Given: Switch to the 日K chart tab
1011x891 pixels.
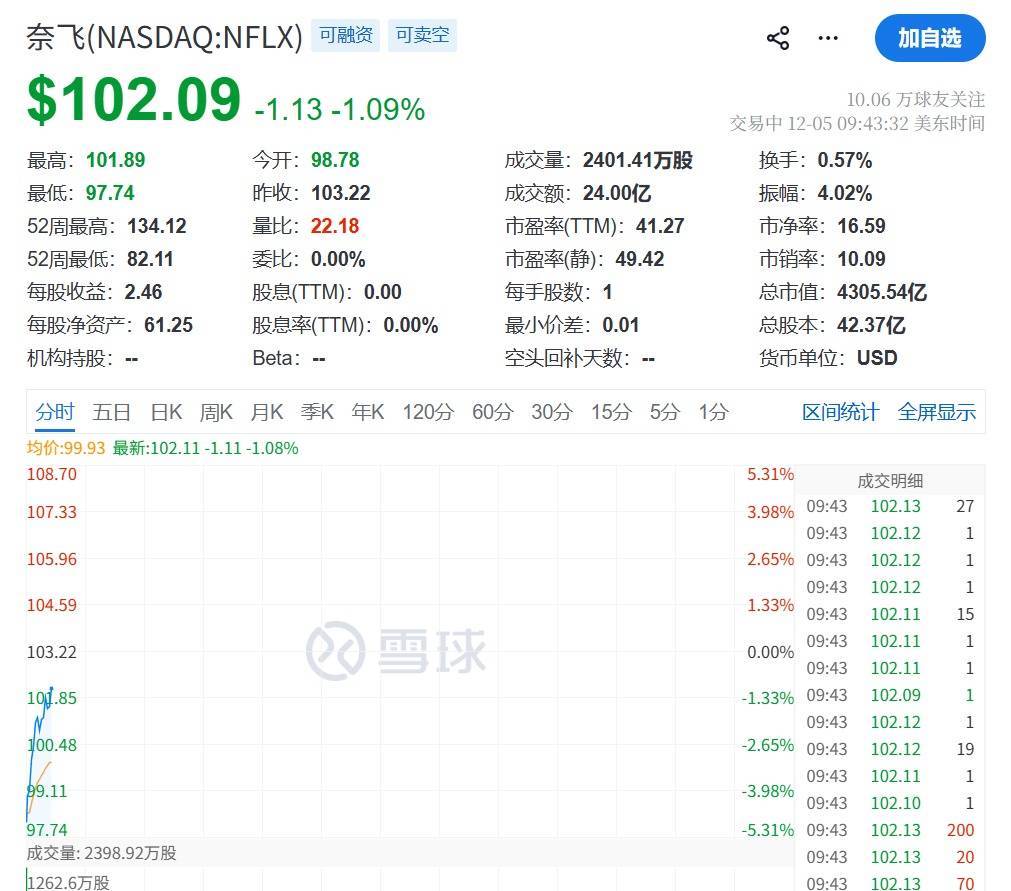Looking at the screenshot, I should click(166, 412).
